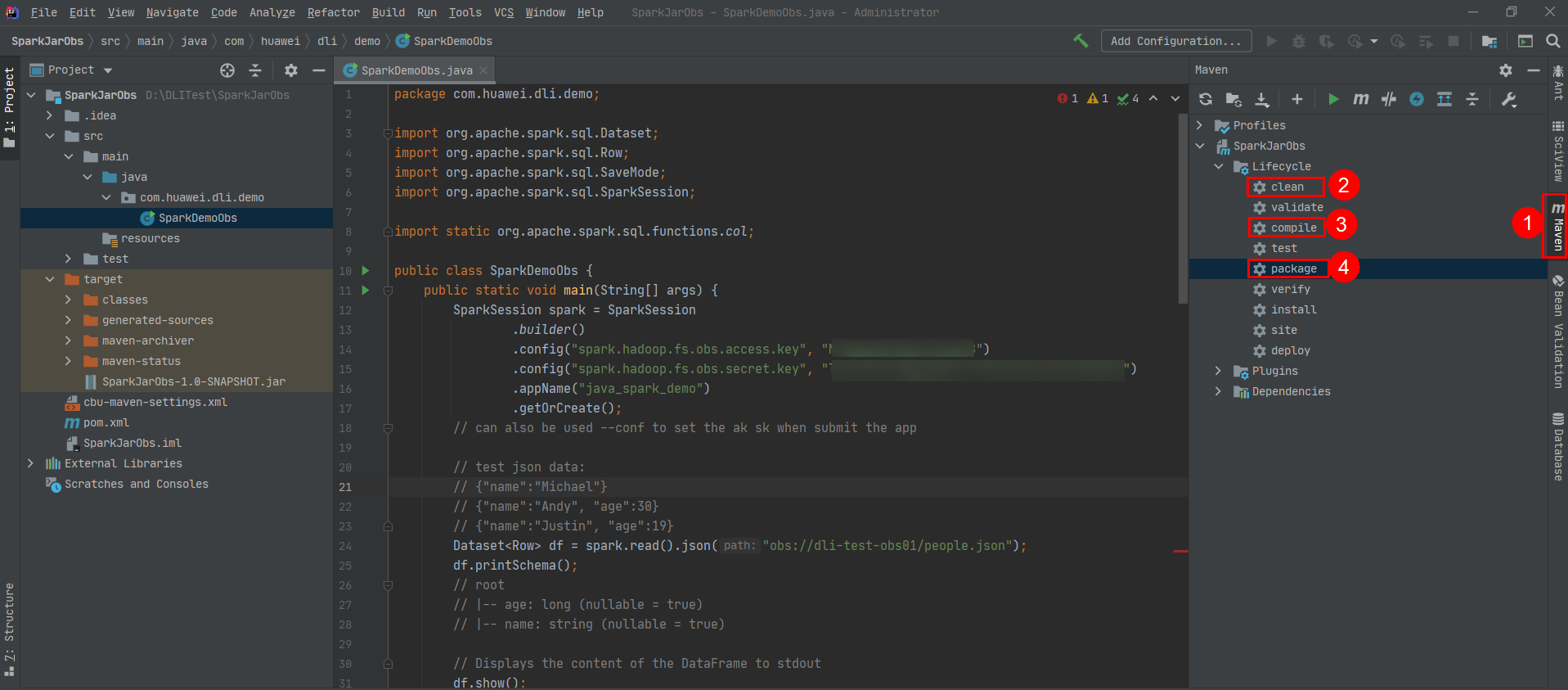The width and height of the screenshot is (1568, 690).
Task: Click the green Build Project hammer
Action: [1081, 41]
